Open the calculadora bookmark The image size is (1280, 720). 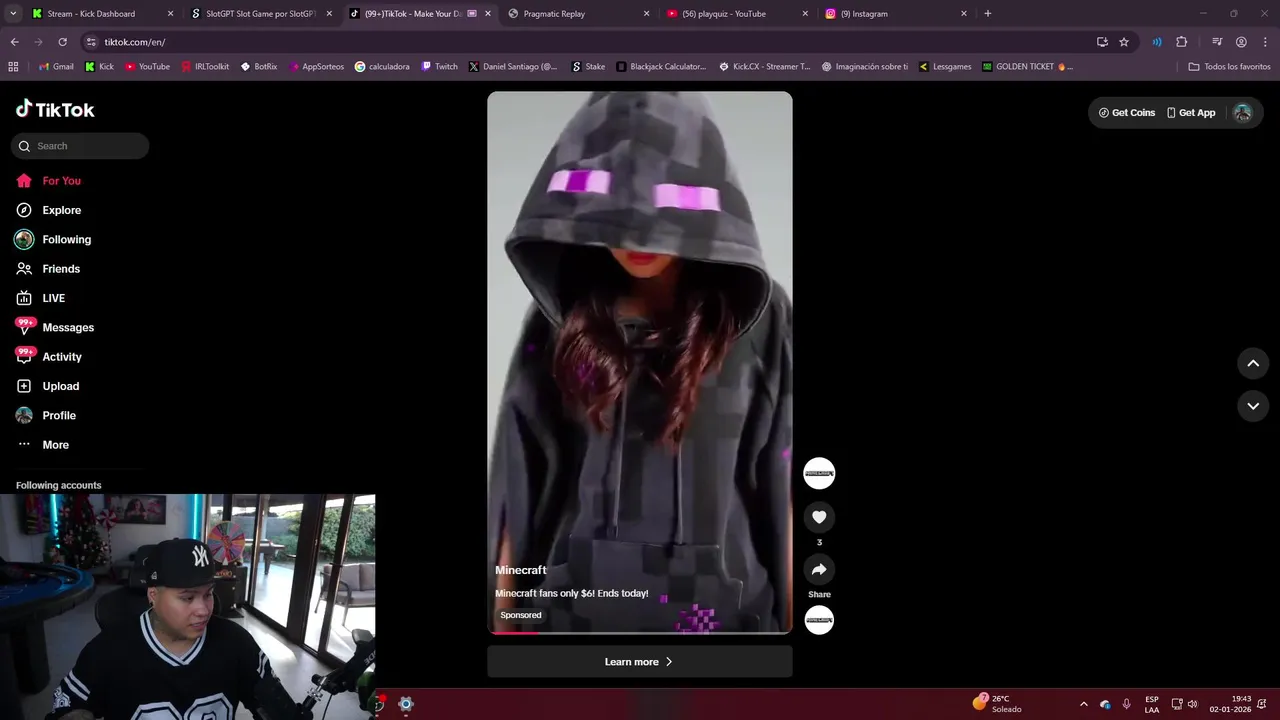(x=382, y=67)
